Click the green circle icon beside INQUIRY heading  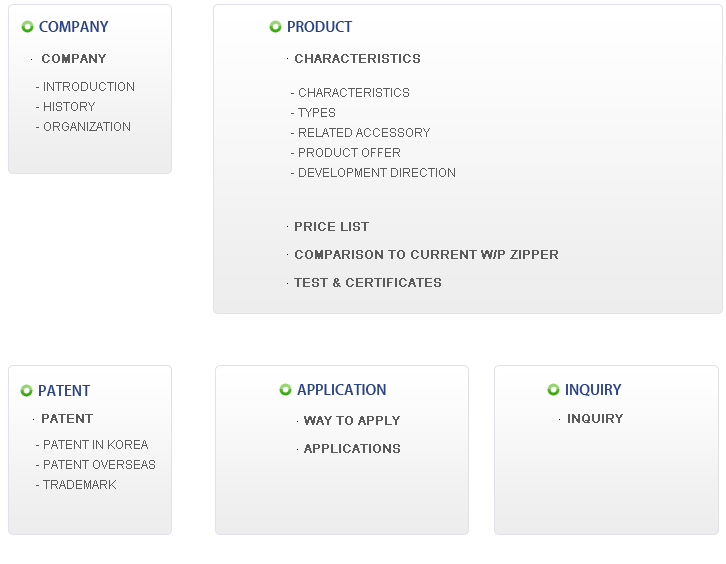click(x=553, y=390)
